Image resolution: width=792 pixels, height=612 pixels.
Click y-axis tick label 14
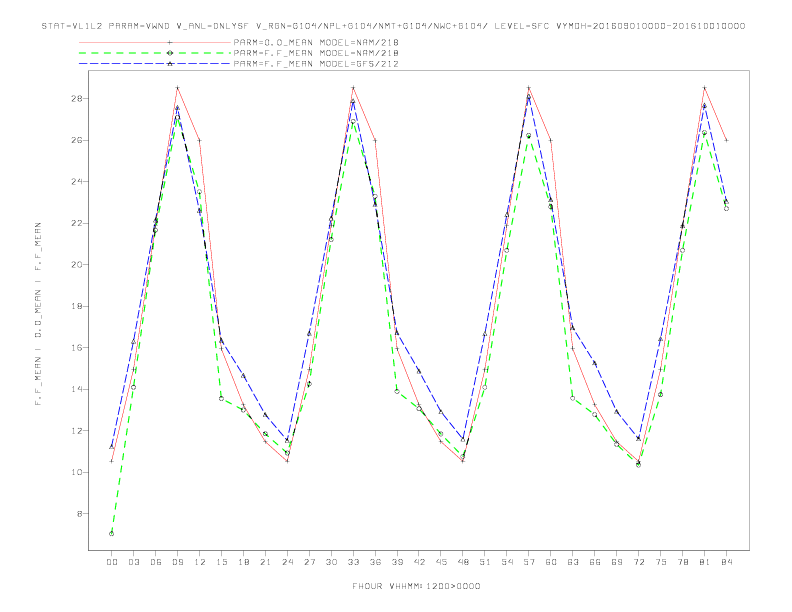[x=76, y=389]
